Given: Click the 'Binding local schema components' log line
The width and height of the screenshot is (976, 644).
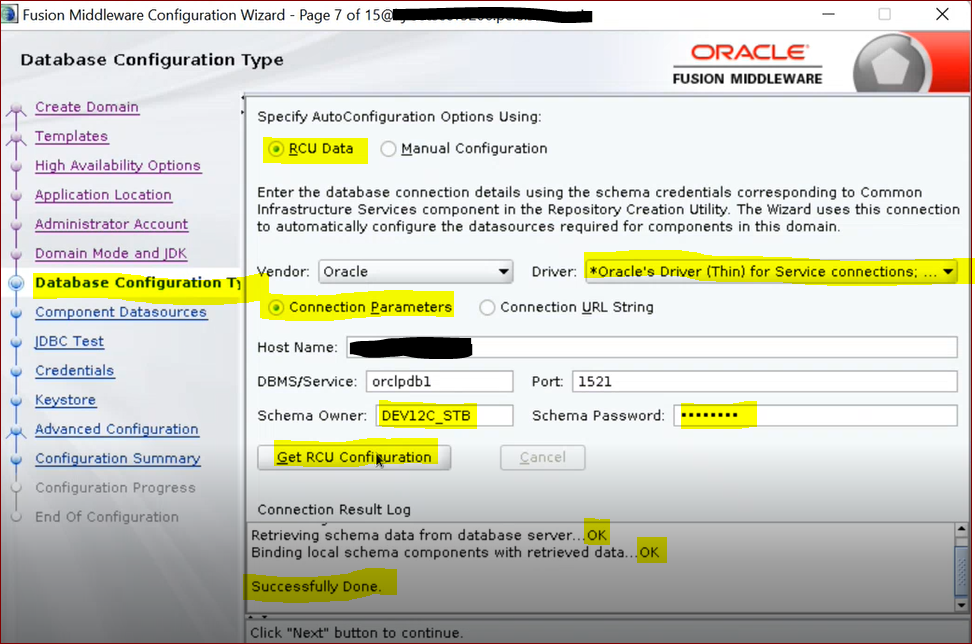Looking at the screenshot, I should coord(455,553).
